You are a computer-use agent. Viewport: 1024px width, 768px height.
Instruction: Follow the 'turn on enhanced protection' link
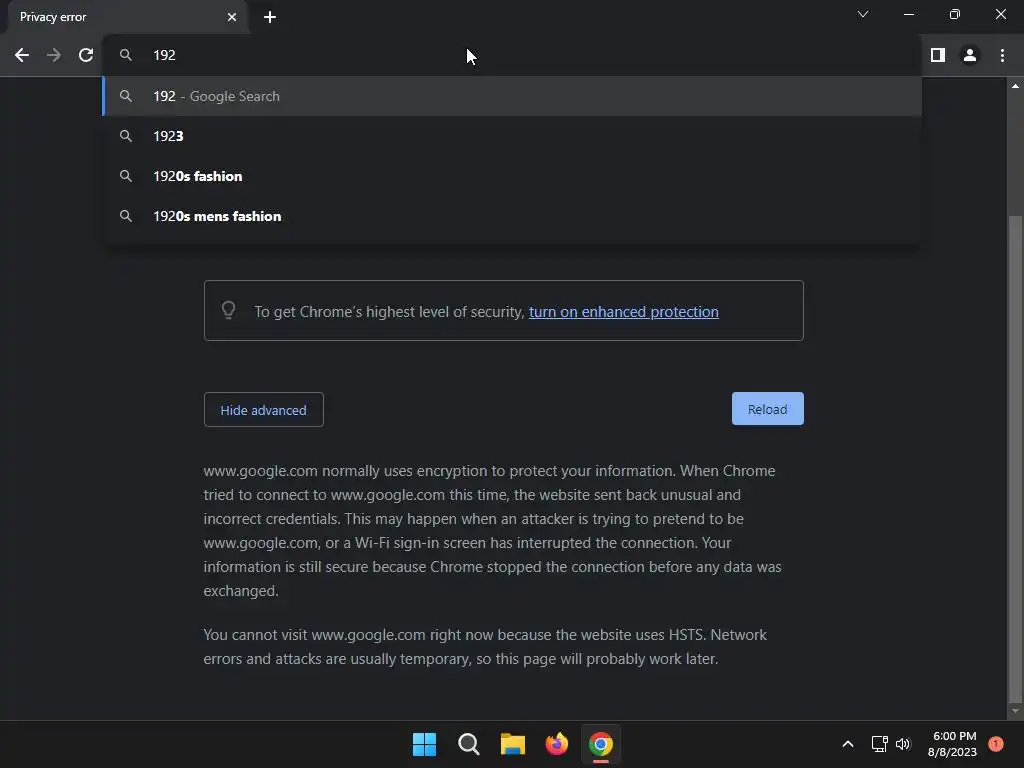(623, 312)
